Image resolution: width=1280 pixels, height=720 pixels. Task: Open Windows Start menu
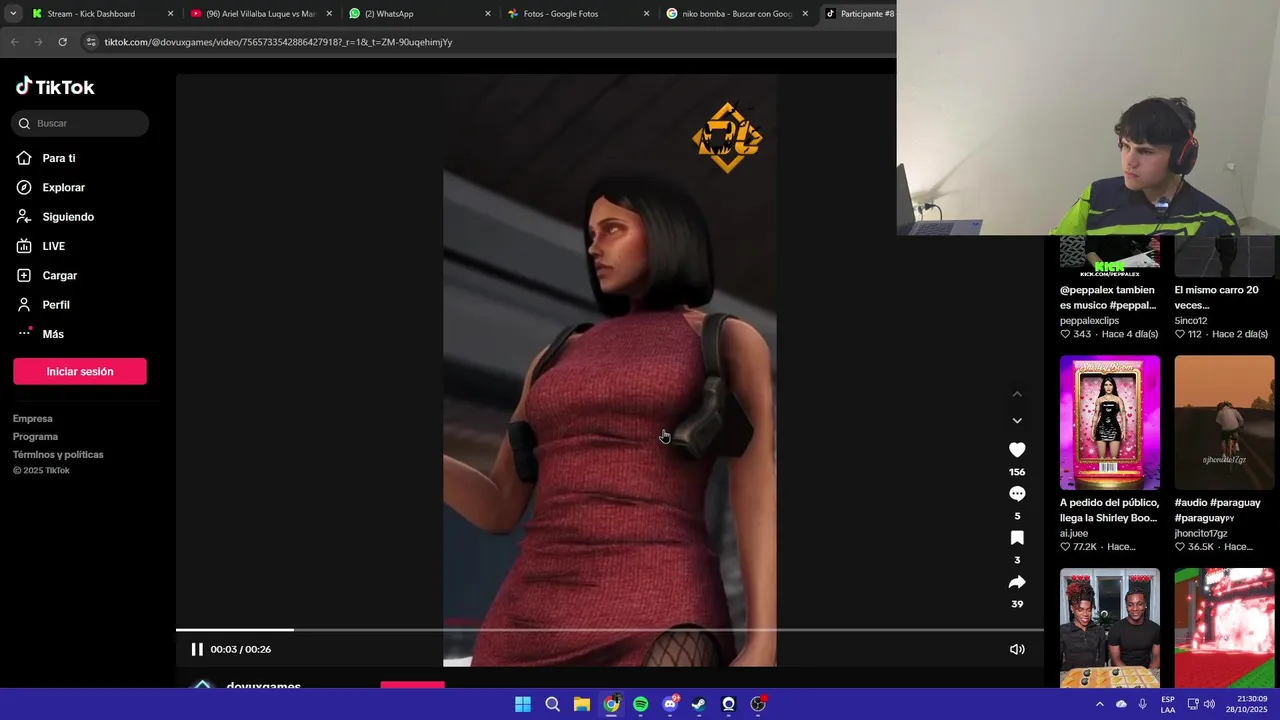click(x=522, y=704)
